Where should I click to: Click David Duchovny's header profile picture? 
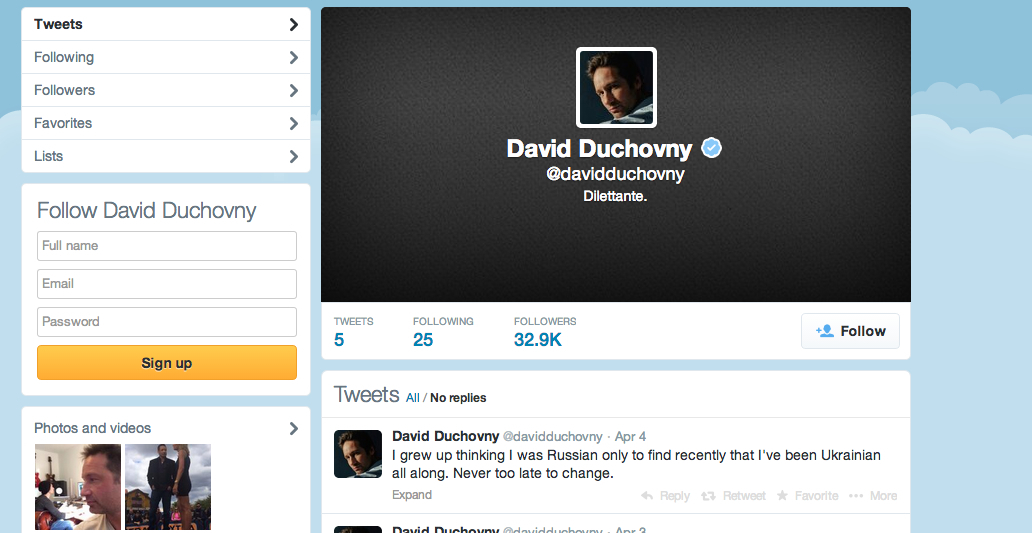(617, 88)
